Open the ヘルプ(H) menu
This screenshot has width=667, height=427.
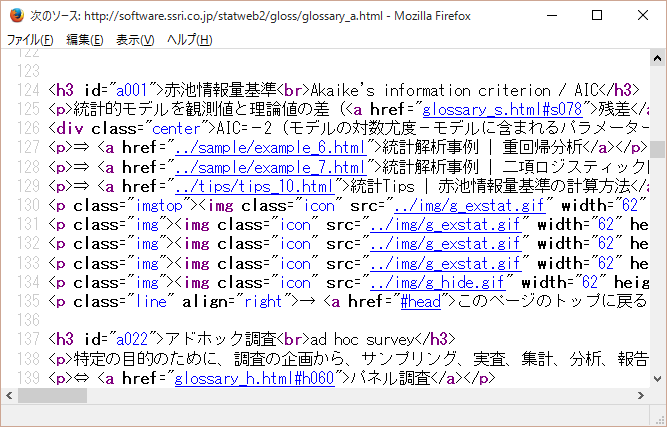[x=189, y=40]
